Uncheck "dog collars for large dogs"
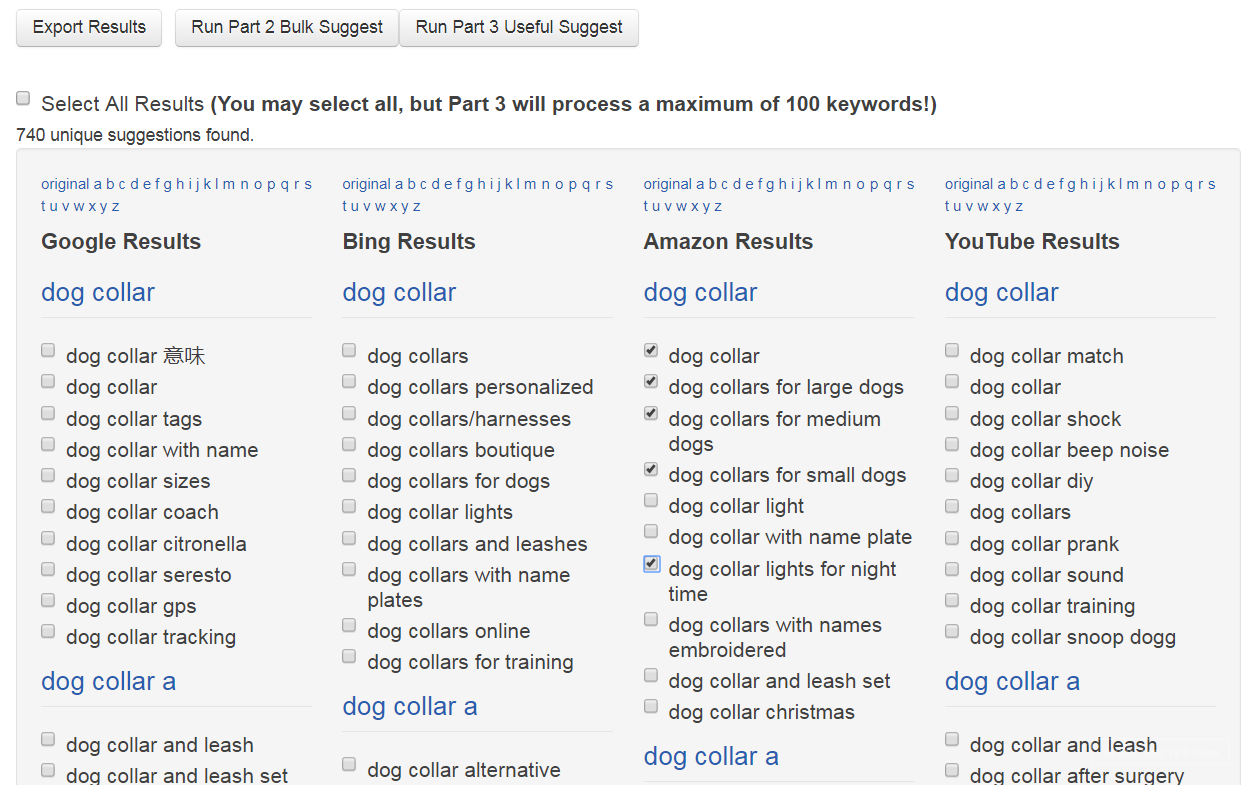Viewport: 1251px width, 785px height. (651, 381)
